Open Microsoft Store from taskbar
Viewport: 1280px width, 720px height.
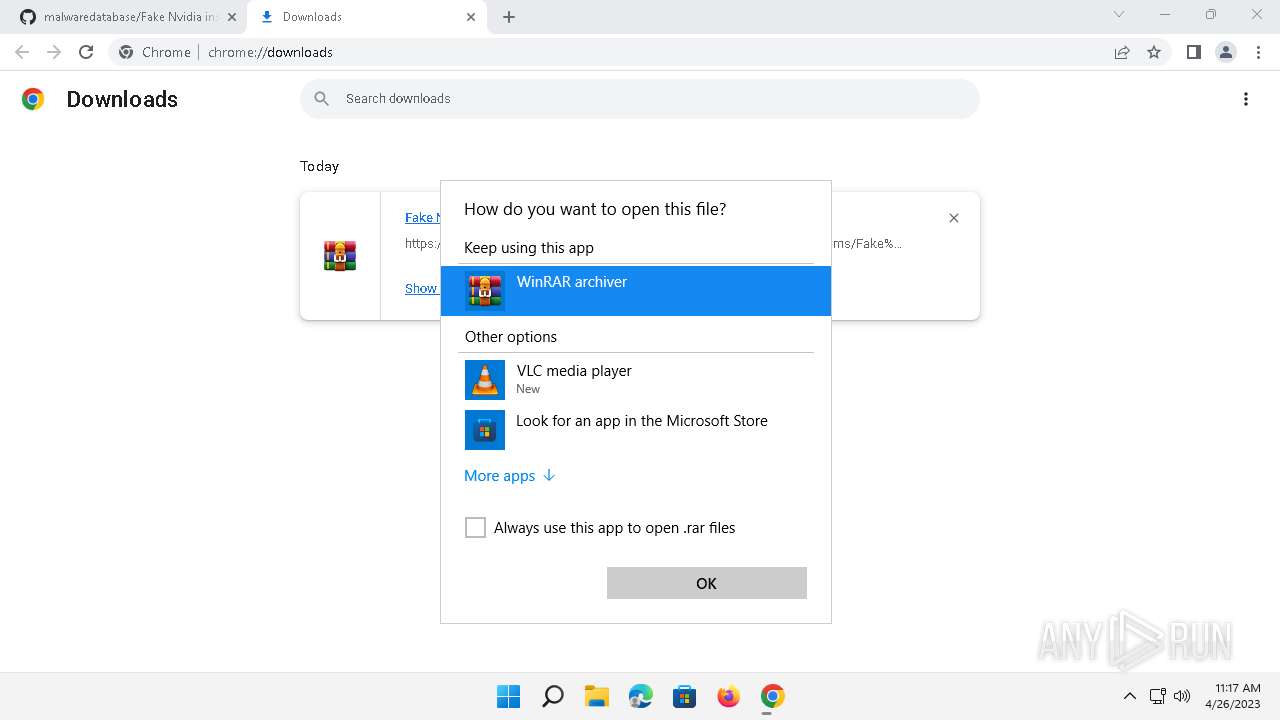click(684, 696)
